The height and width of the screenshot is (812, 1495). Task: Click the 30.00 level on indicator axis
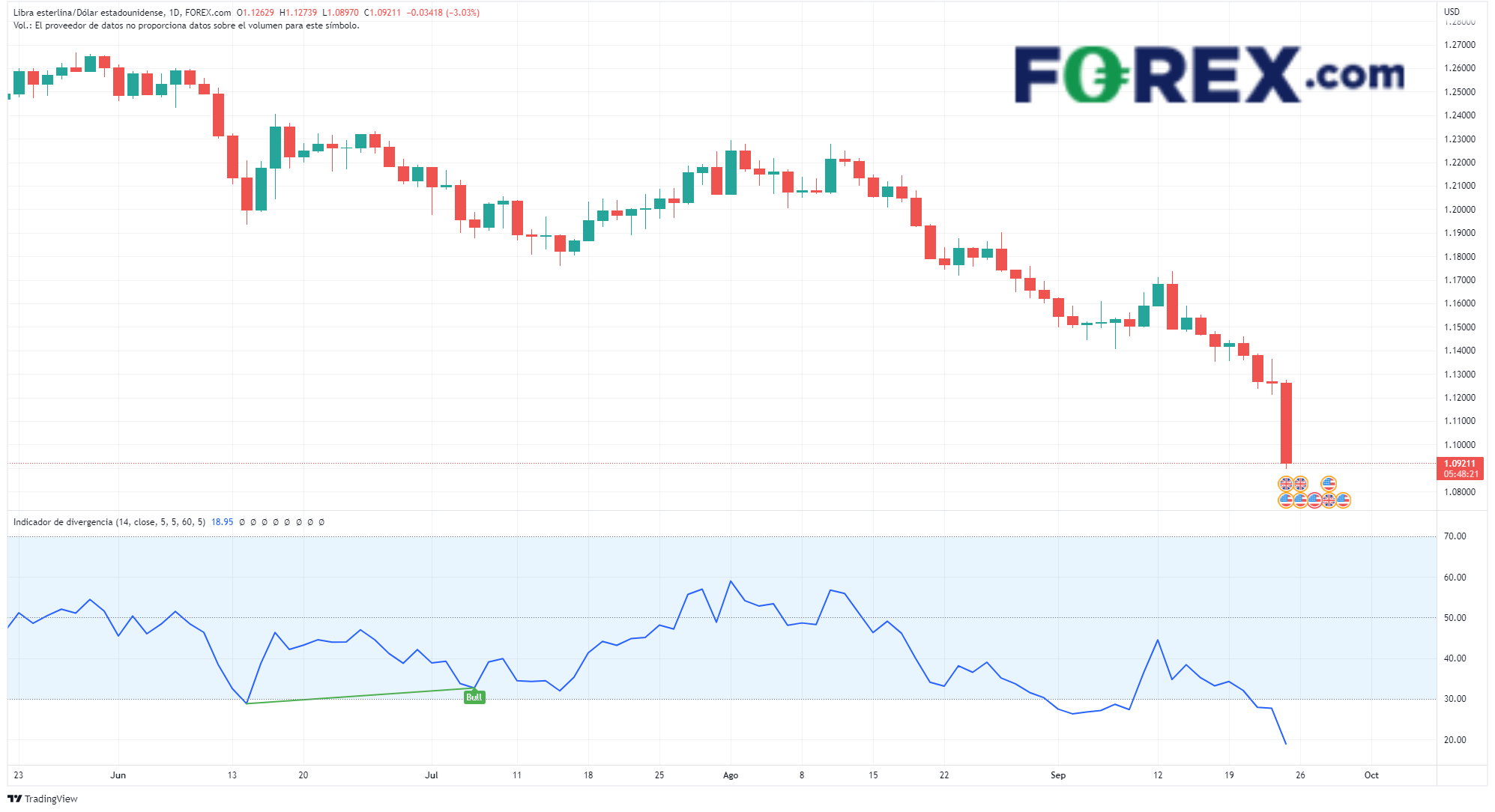point(1455,699)
